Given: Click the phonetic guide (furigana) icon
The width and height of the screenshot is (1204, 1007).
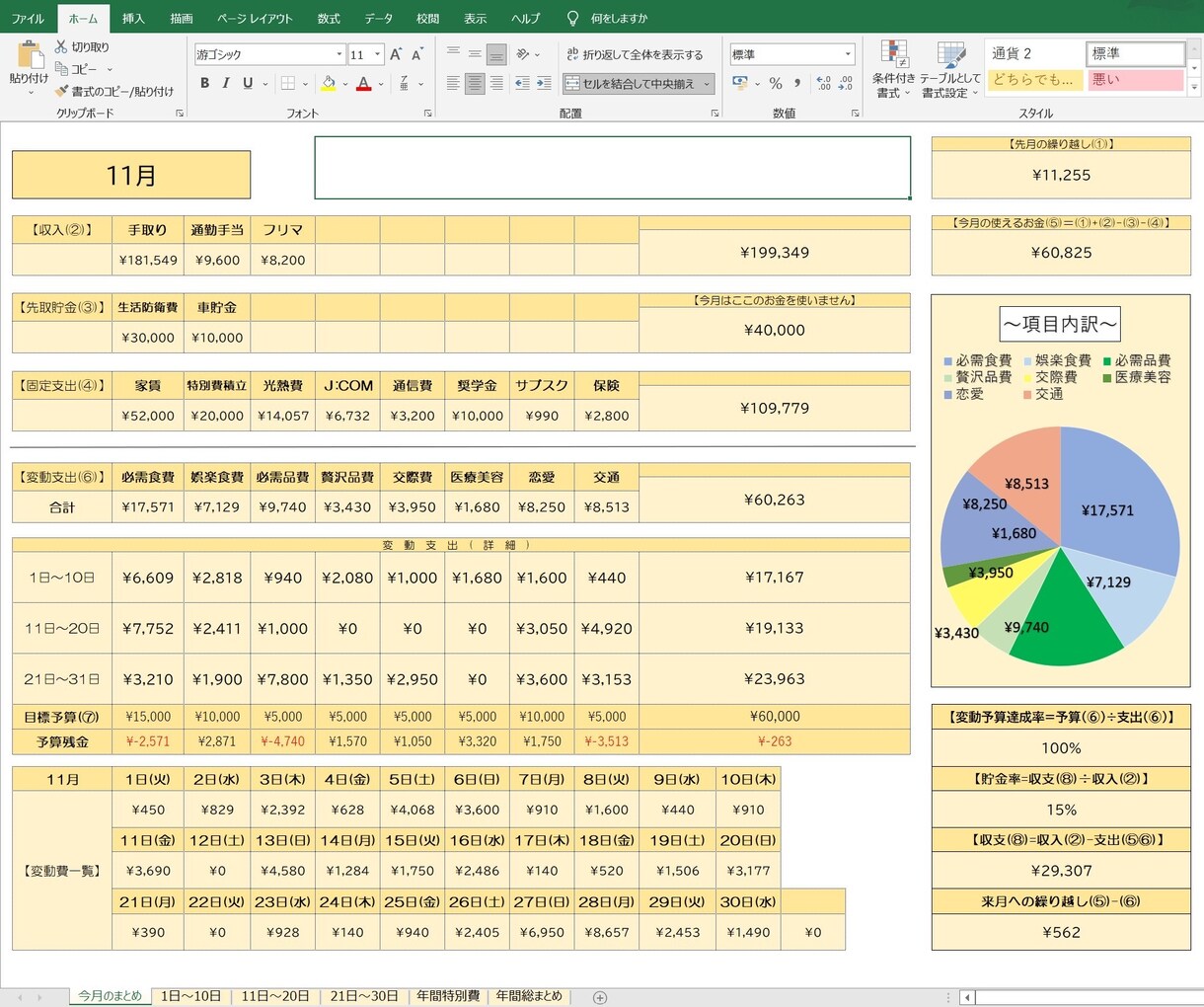Looking at the screenshot, I should (x=406, y=84).
